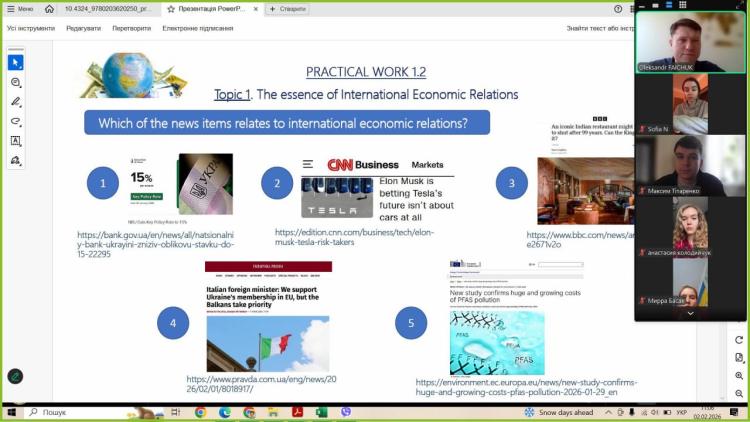Open Viber from taskbar
The height and width of the screenshot is (422, 750).
(346, 412)
